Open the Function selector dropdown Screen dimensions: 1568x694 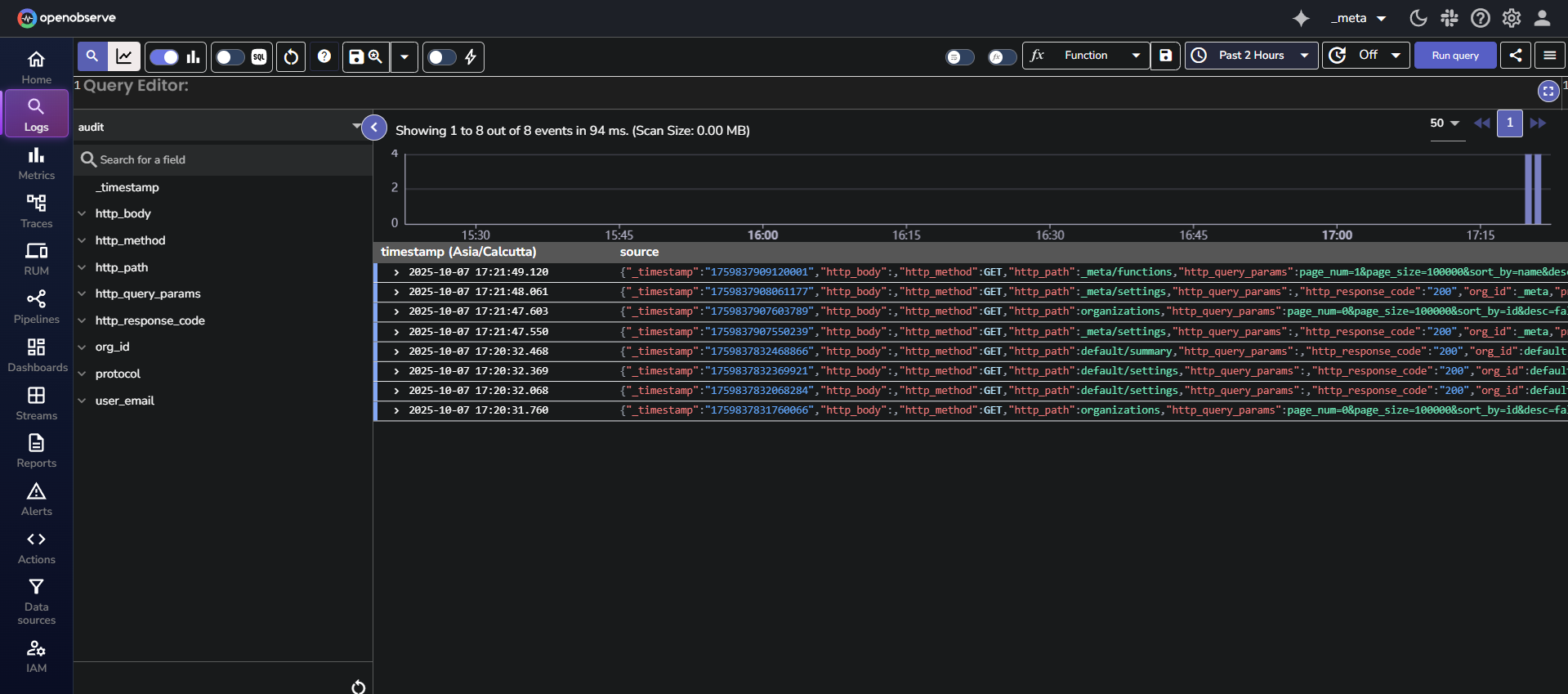[x=1086, y=56]
